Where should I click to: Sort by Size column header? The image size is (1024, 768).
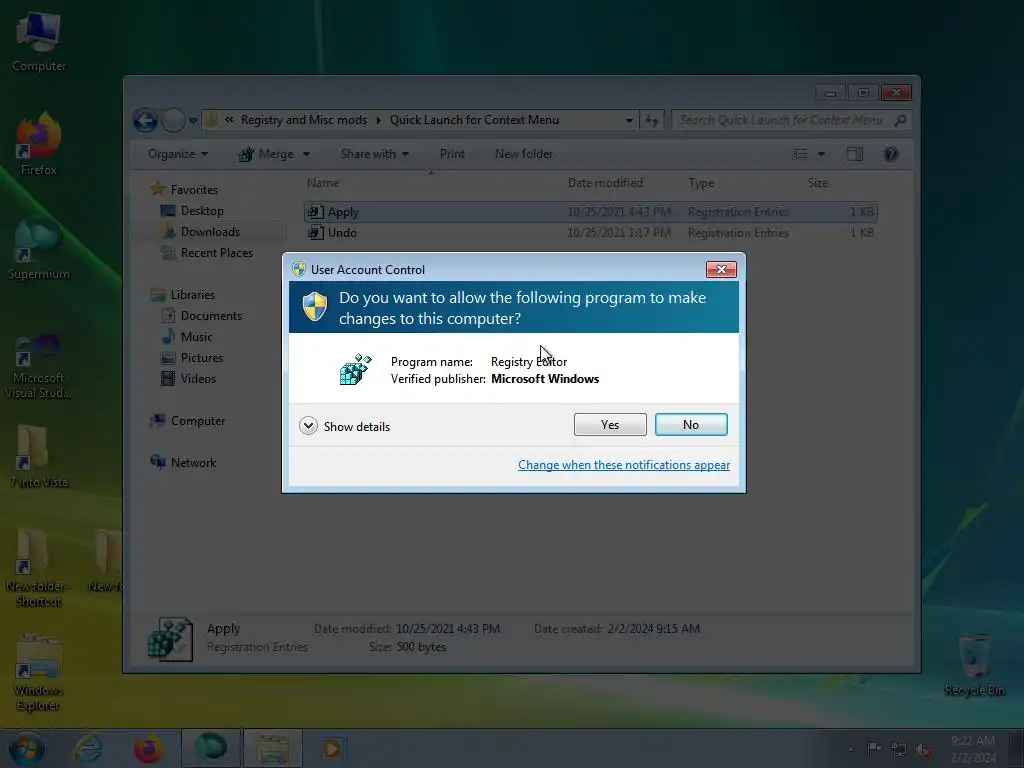pos(818,183)
